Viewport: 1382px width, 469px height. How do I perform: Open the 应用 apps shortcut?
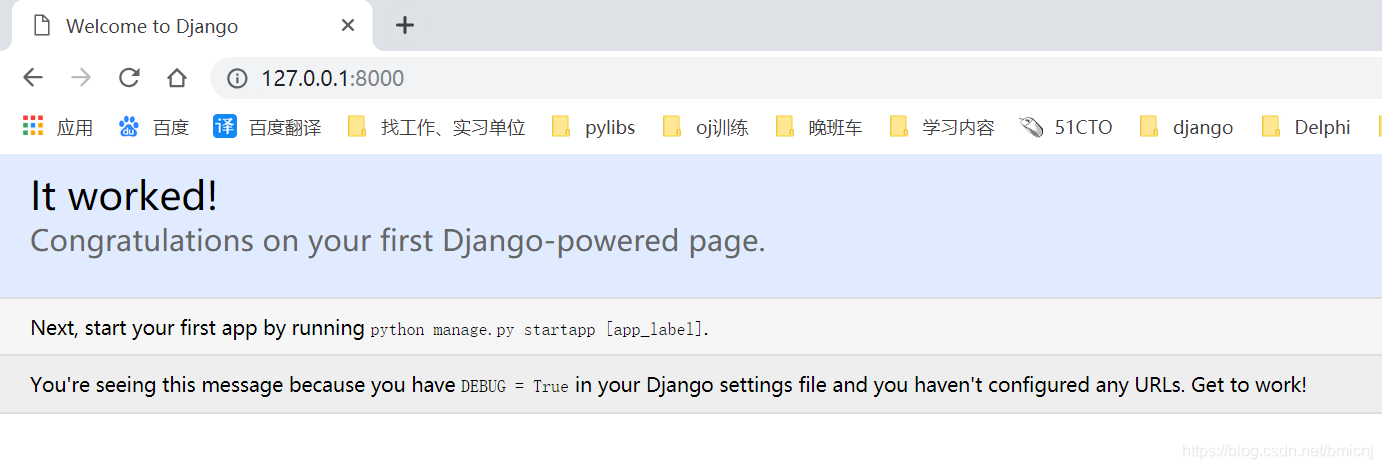(58, 127)
